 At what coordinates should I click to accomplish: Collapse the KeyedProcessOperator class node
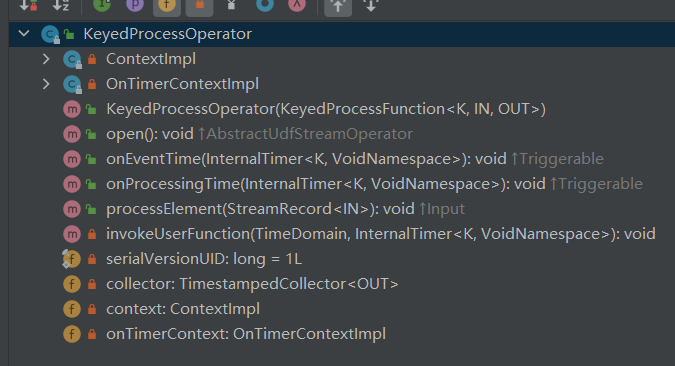(24, 34)
